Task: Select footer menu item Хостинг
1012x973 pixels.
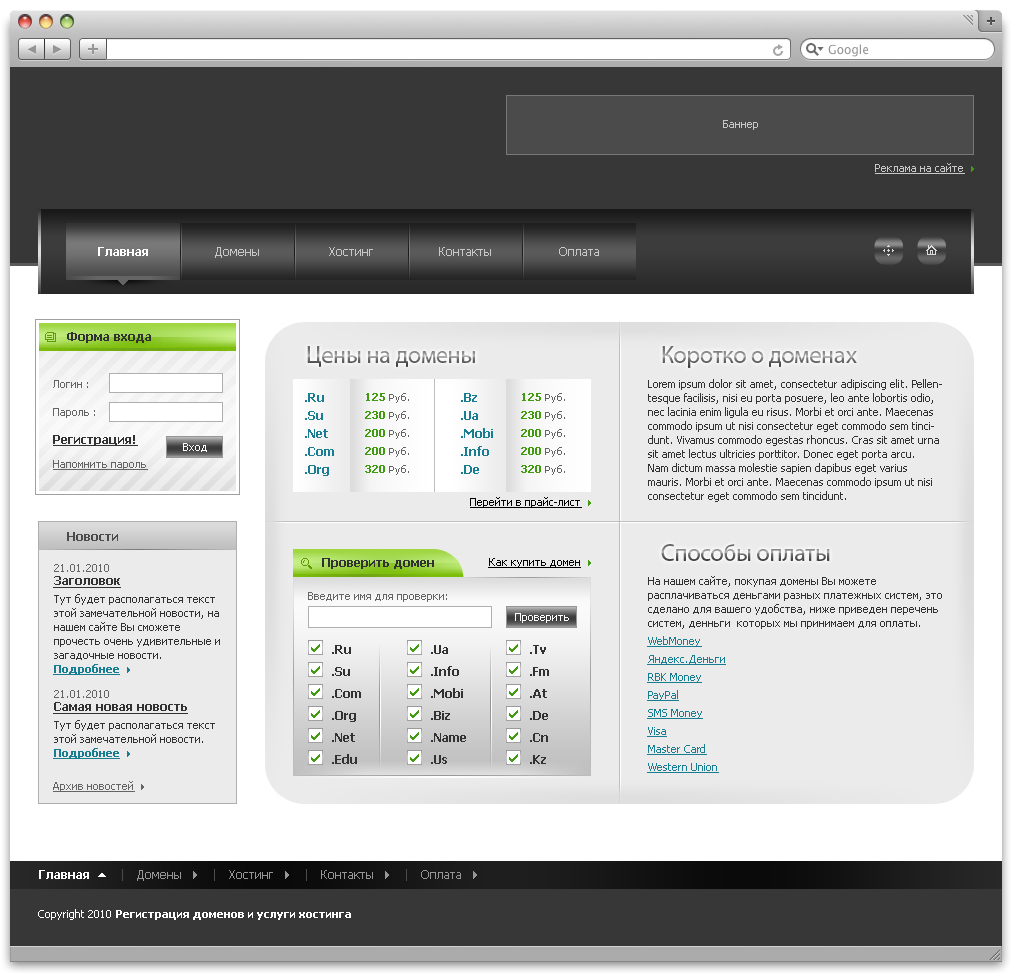Action: 250,875
